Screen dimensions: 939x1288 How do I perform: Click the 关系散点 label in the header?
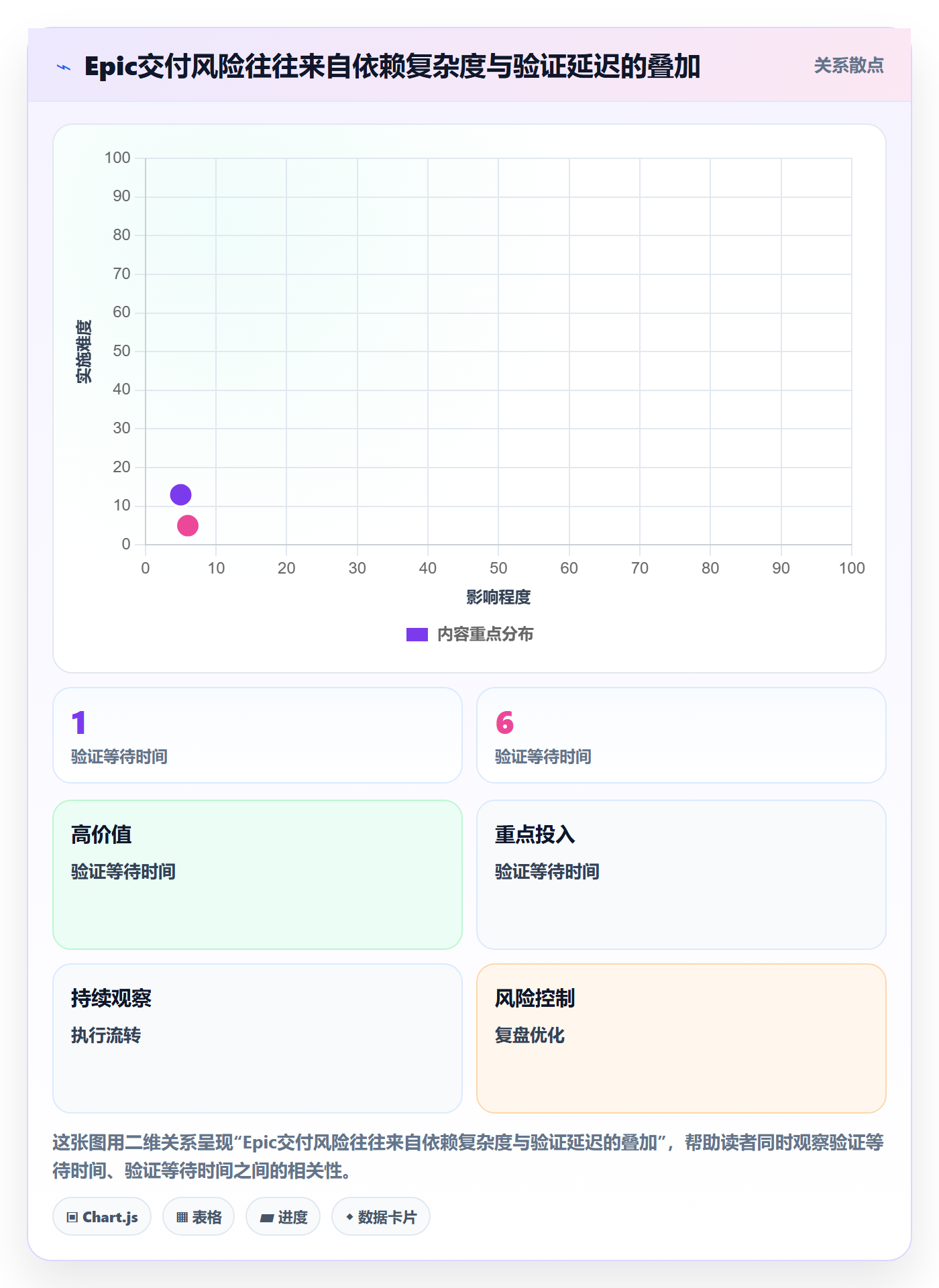(848, 66)
